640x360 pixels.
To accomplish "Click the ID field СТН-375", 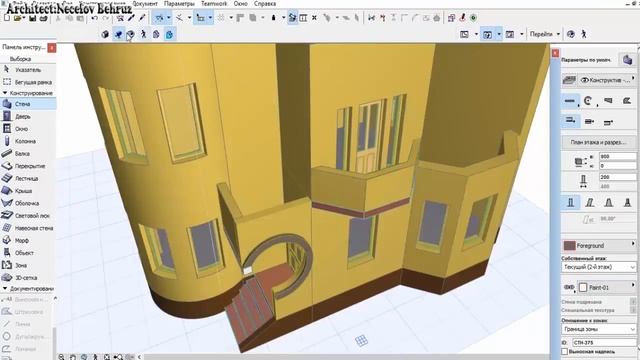I will tap(604, 342).
